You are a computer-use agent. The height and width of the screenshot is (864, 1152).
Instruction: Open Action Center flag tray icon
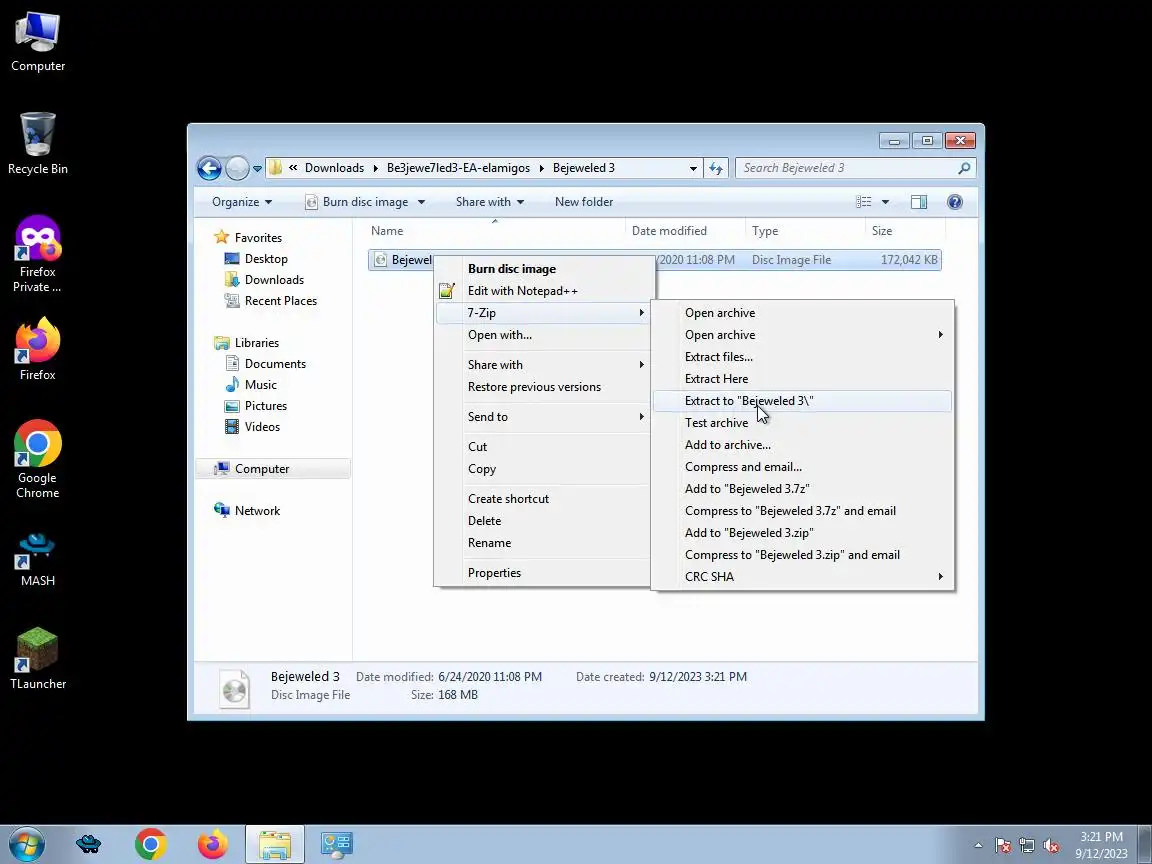(x=1003, y=846)
